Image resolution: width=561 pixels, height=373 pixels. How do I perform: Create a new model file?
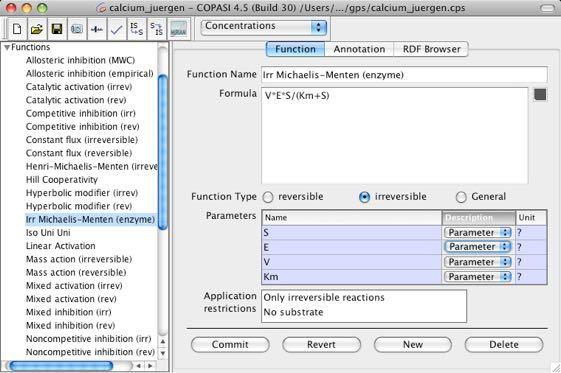[17, 29]
